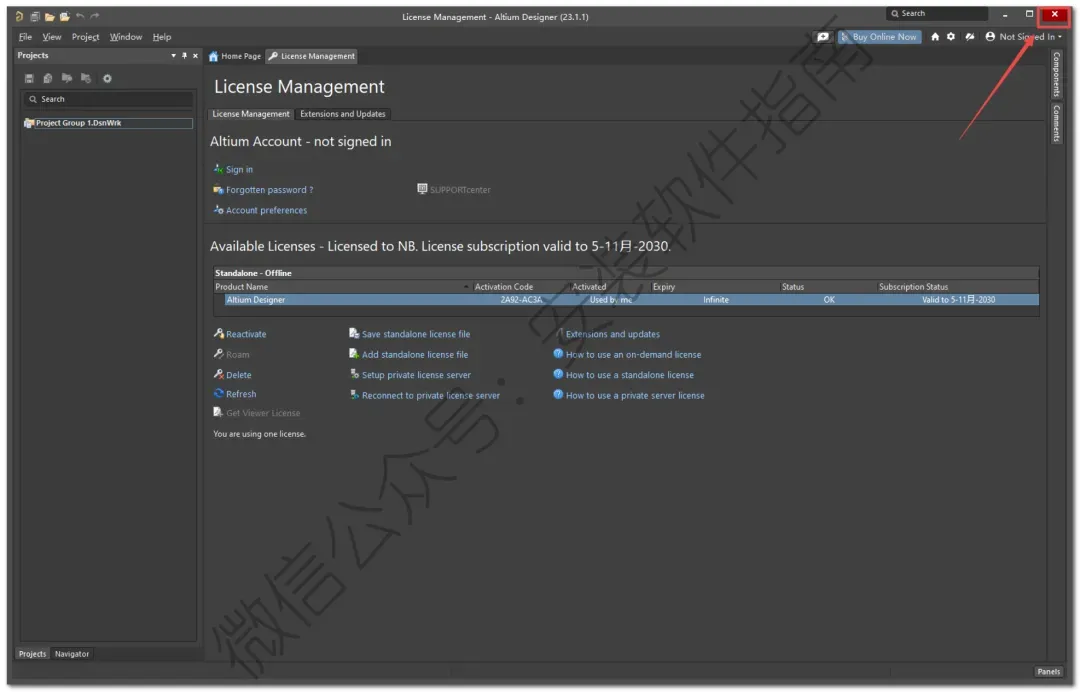Switch to the Home Page document tab
Screen dimensions: 1080x692
[235, 56]
